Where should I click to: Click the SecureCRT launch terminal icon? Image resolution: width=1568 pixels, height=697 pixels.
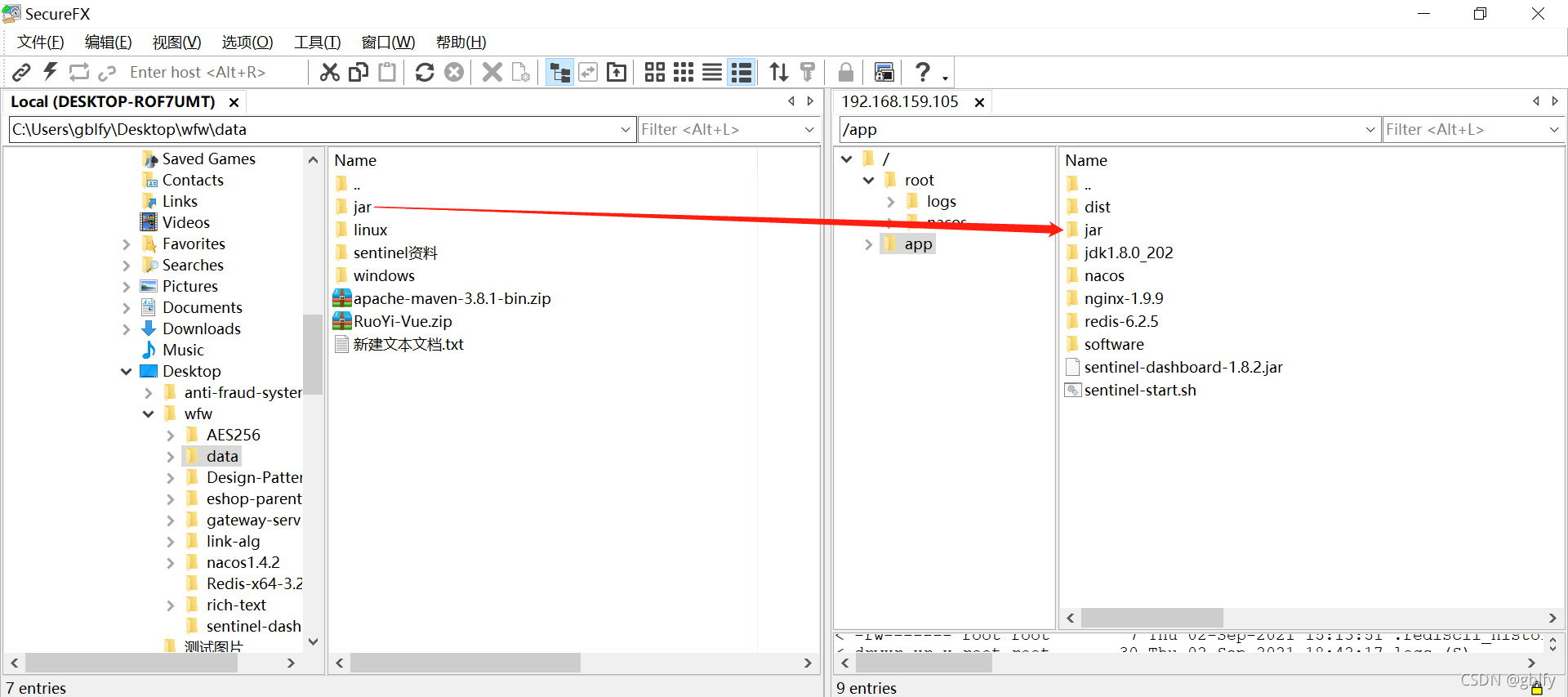(x=884, y=73)
